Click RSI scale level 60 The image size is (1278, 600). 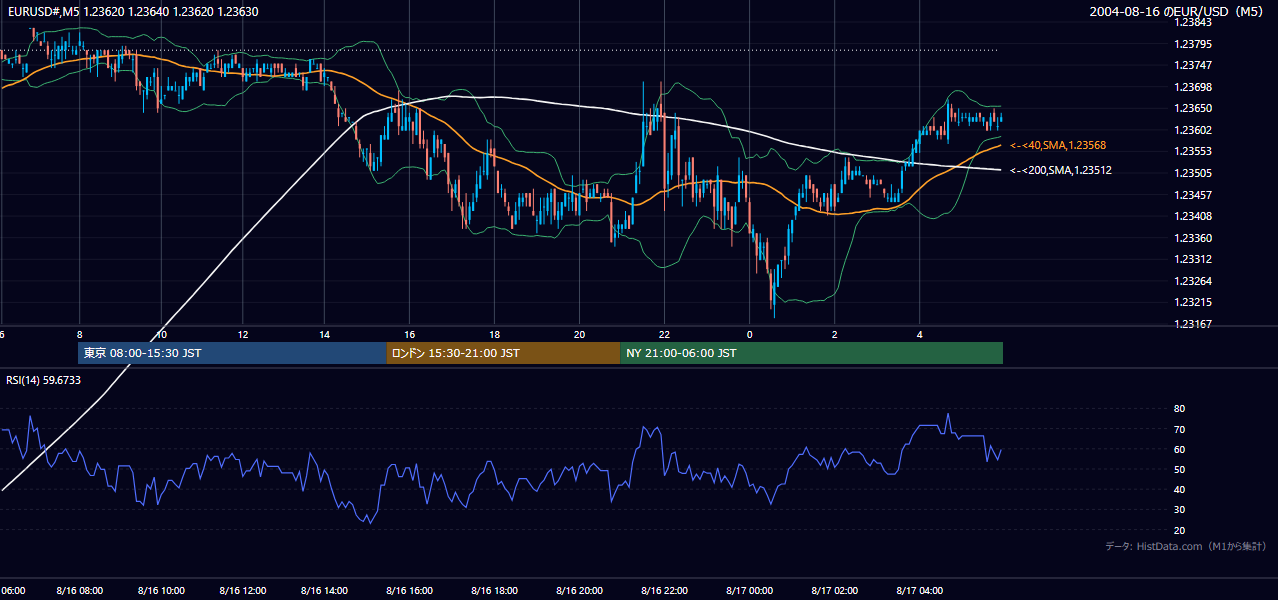pos(1179,449)
